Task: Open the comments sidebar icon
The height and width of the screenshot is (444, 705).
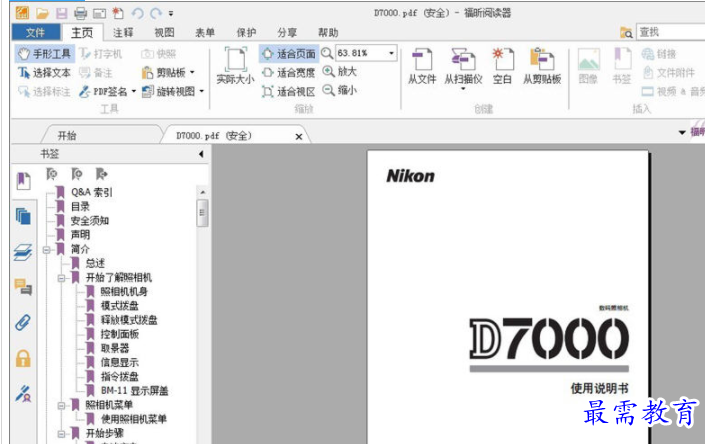Action: [23, 287]
